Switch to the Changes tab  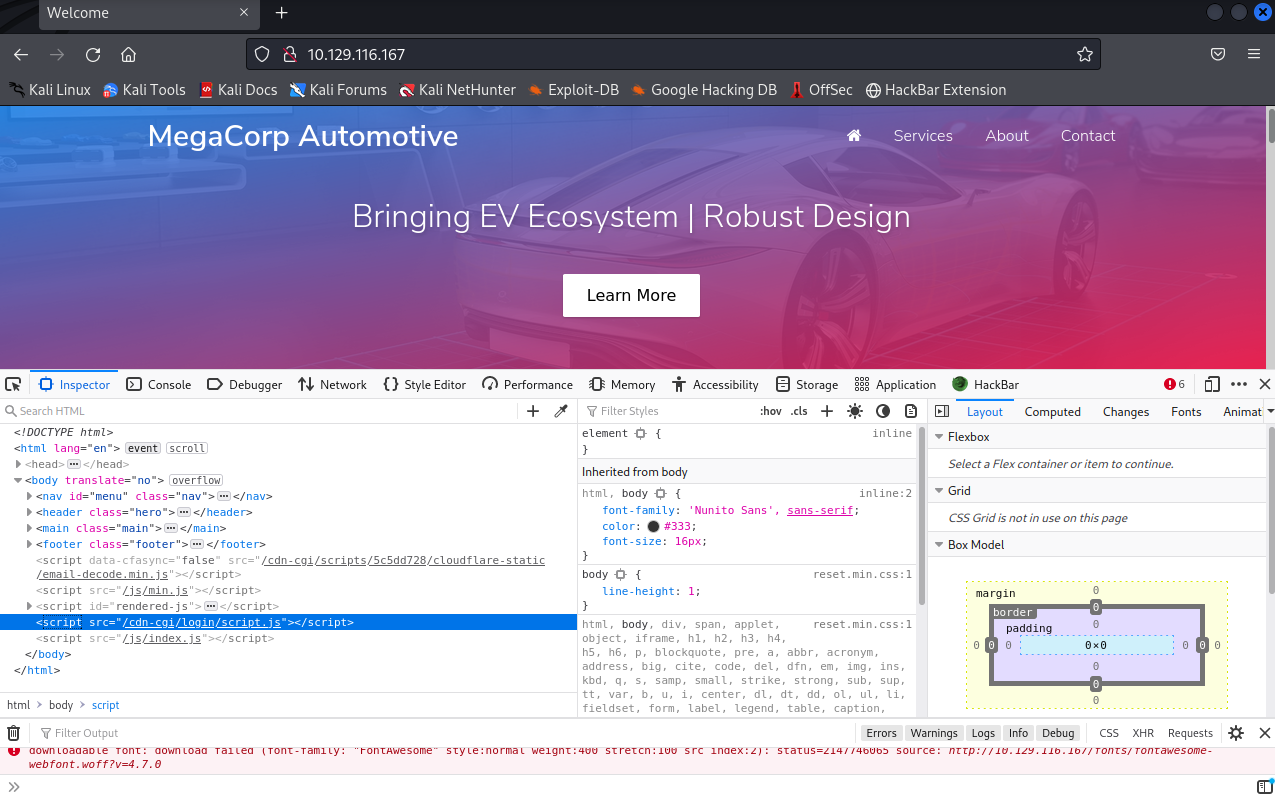point(1126,411)
